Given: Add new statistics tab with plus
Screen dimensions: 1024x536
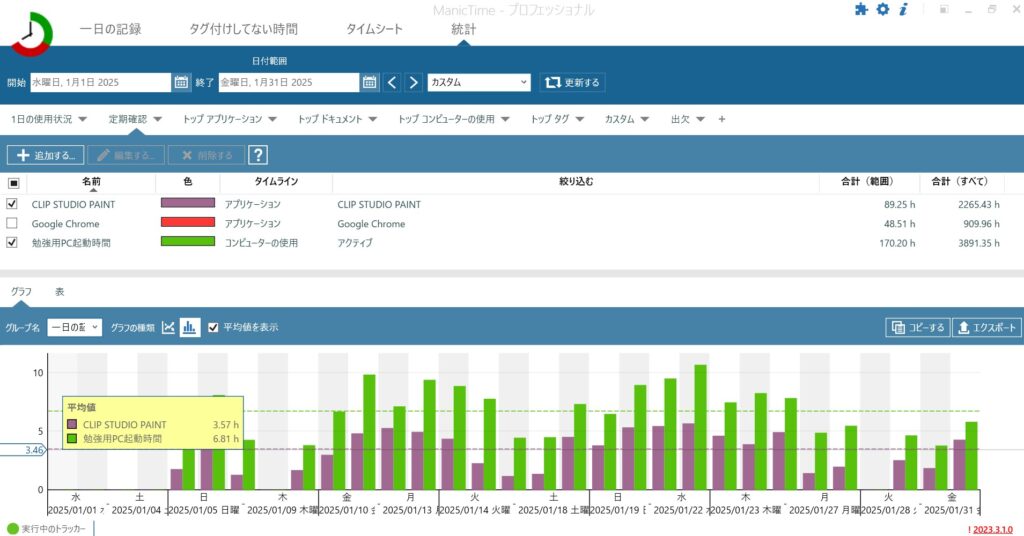Looking at the screenshot, I should click(722, 119).
